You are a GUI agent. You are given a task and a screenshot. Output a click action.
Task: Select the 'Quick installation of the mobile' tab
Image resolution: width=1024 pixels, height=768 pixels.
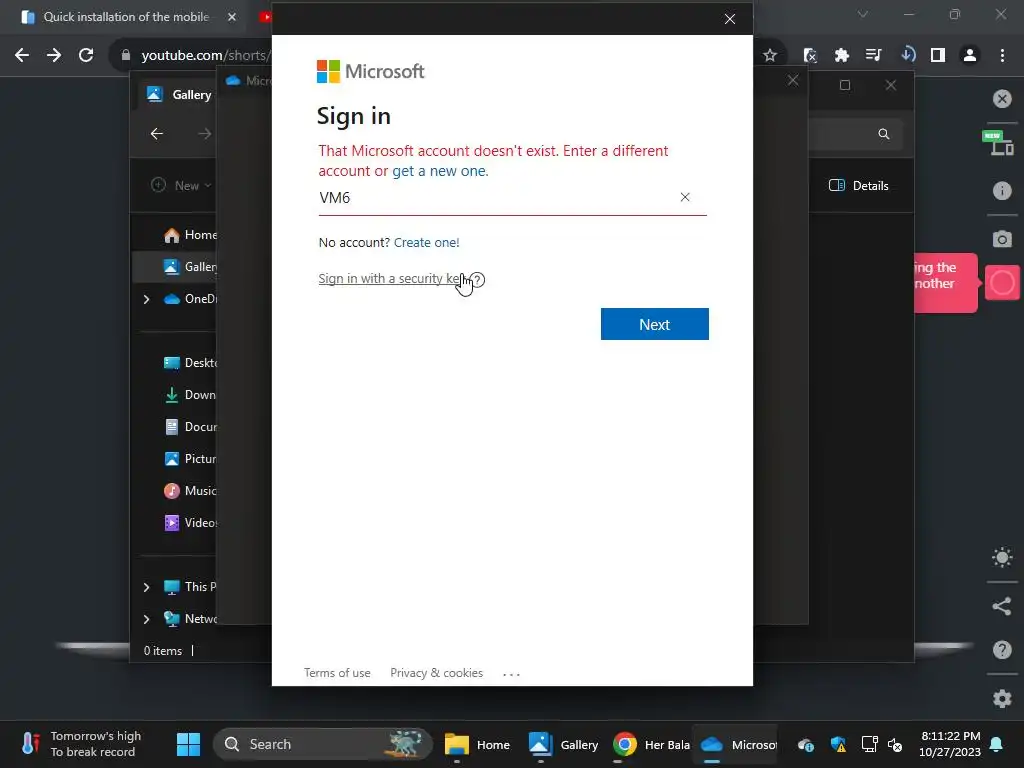point(126,17)
